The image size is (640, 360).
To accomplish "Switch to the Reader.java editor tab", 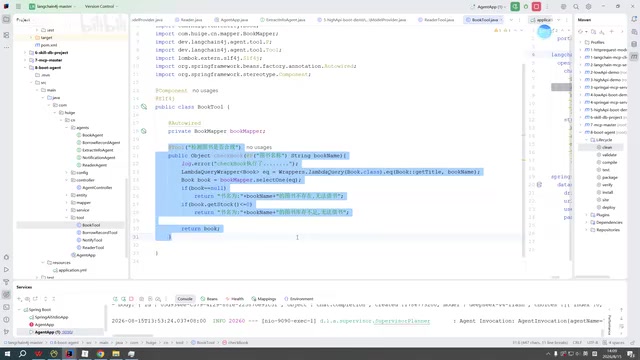I will tap(189, 20).
